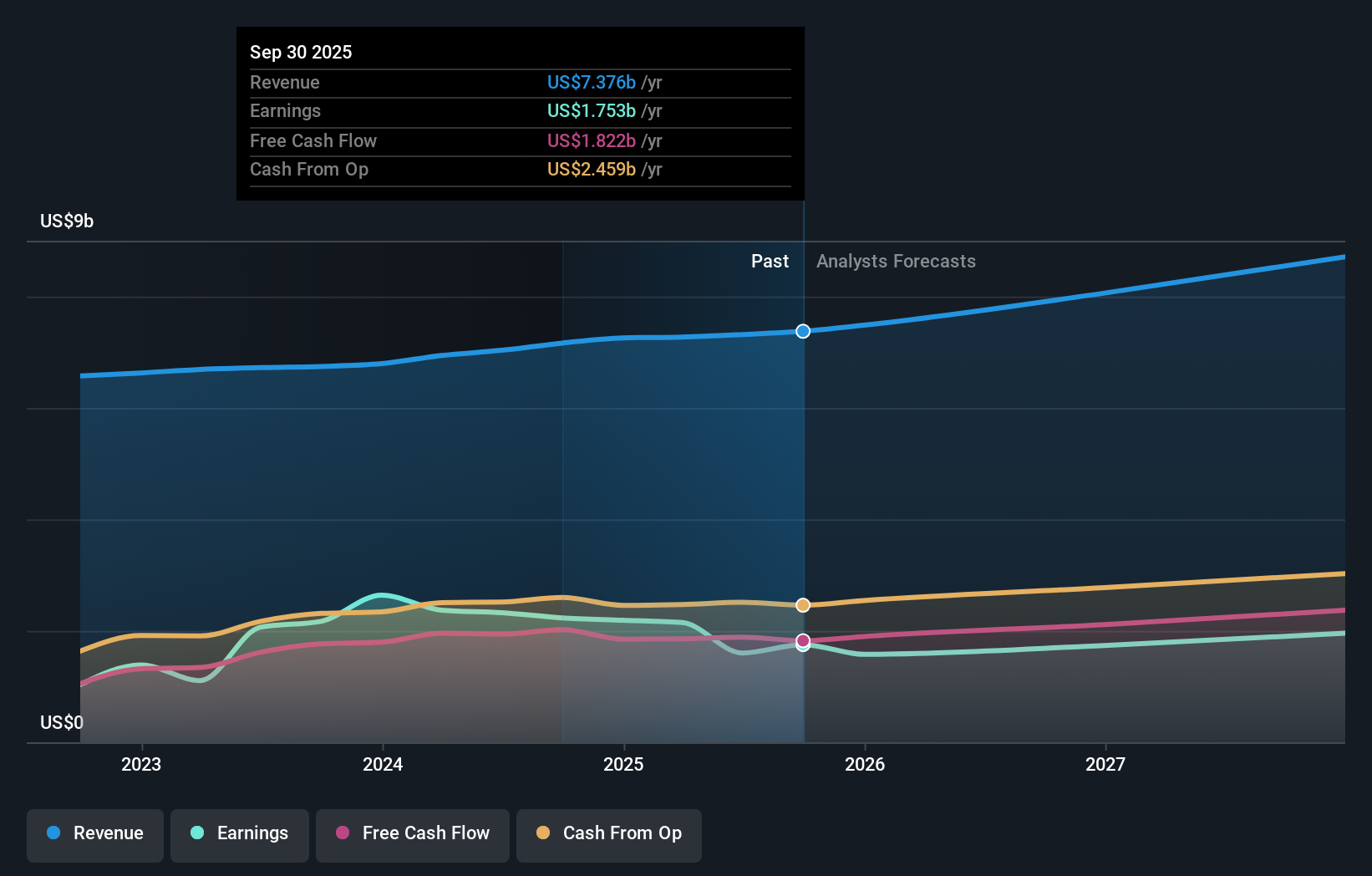Select the Cash From Op marker at the forecast divider
This screenshot has width=1372, height=876.
coord(803,604)
